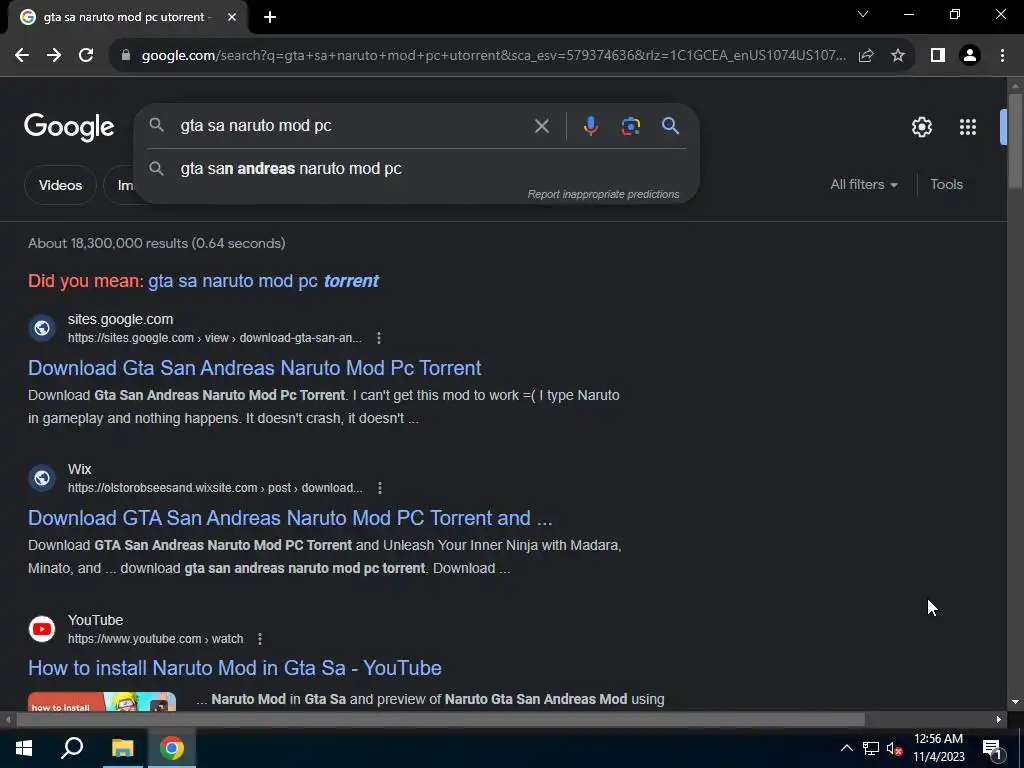This screenshot has height=768, width=1024.
Task: Open more options for sites.google.com result
Action: pos(379,338)
